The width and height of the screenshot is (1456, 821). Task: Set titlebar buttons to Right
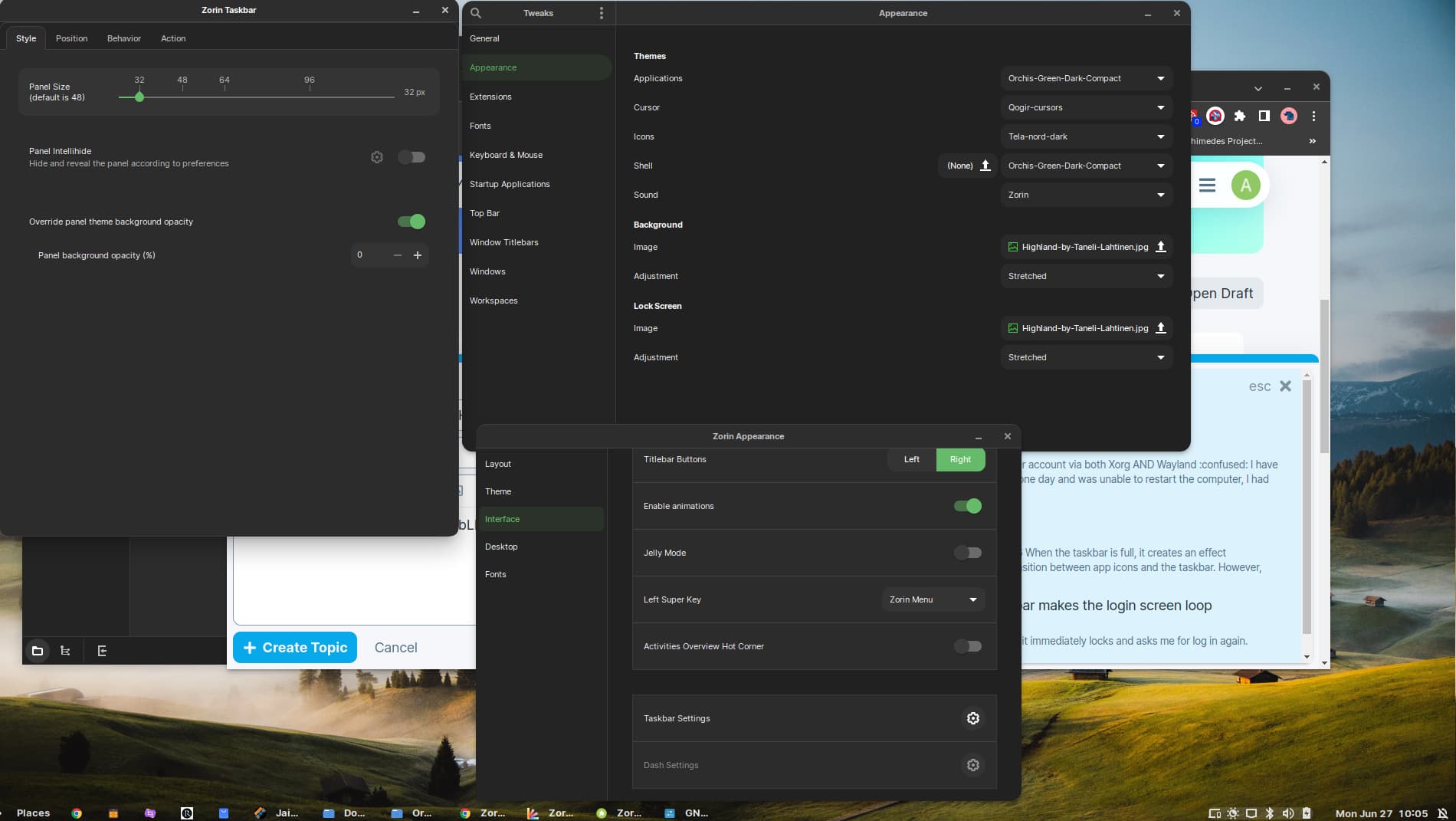pyautogui.click(x=960, y=459)
